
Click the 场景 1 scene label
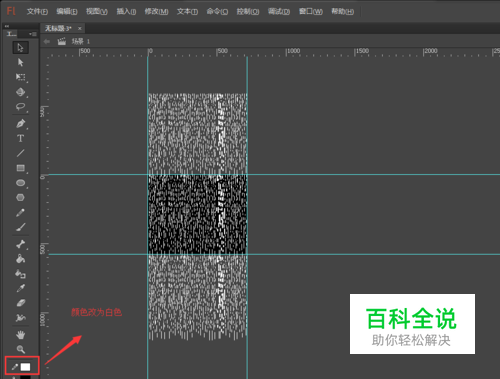81,41
